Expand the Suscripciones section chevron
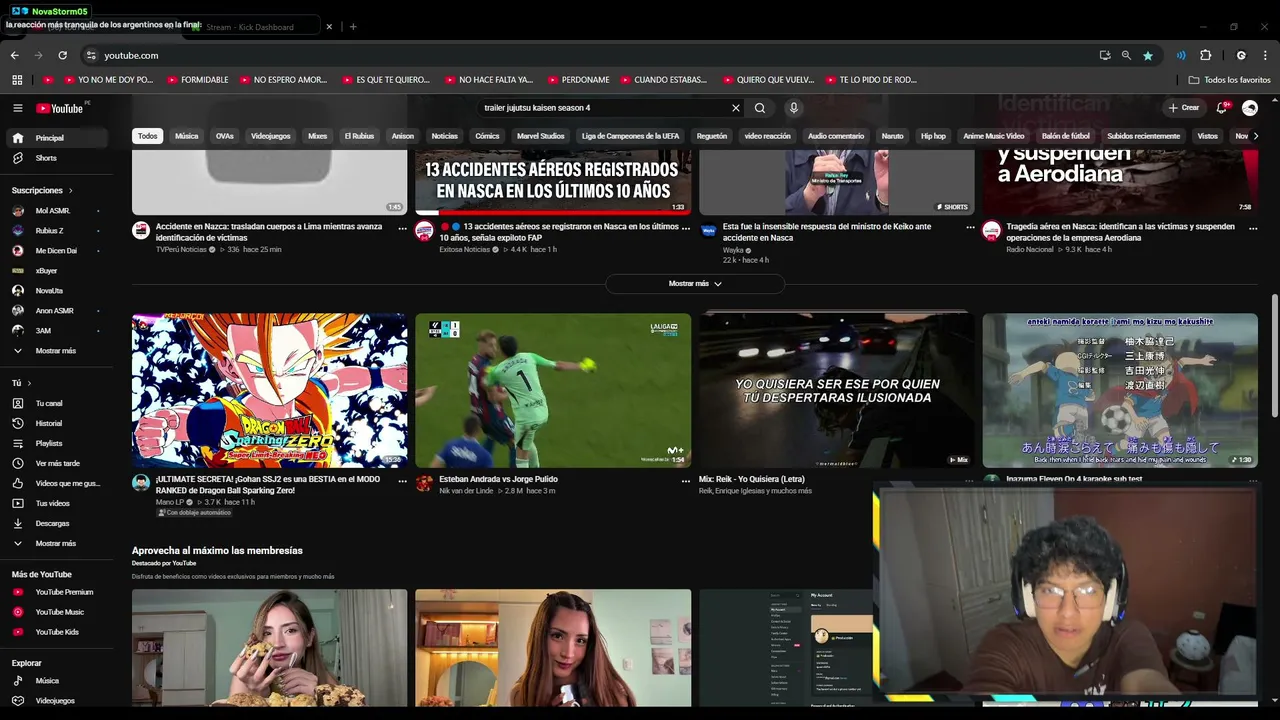The height and width of the screenshot is (720, 1280). point(70,190)
